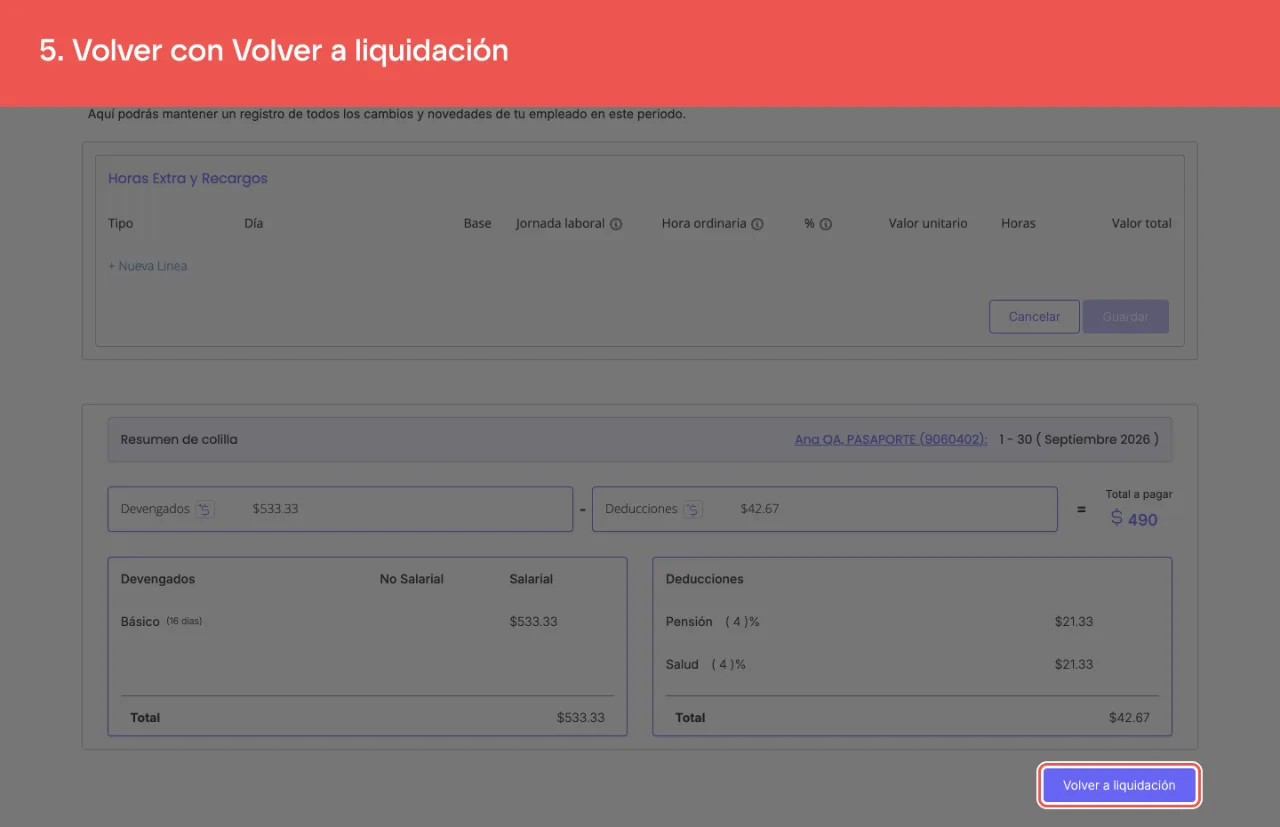Open employee link Ana QA. PASAPORTE (9060402)

891,439
